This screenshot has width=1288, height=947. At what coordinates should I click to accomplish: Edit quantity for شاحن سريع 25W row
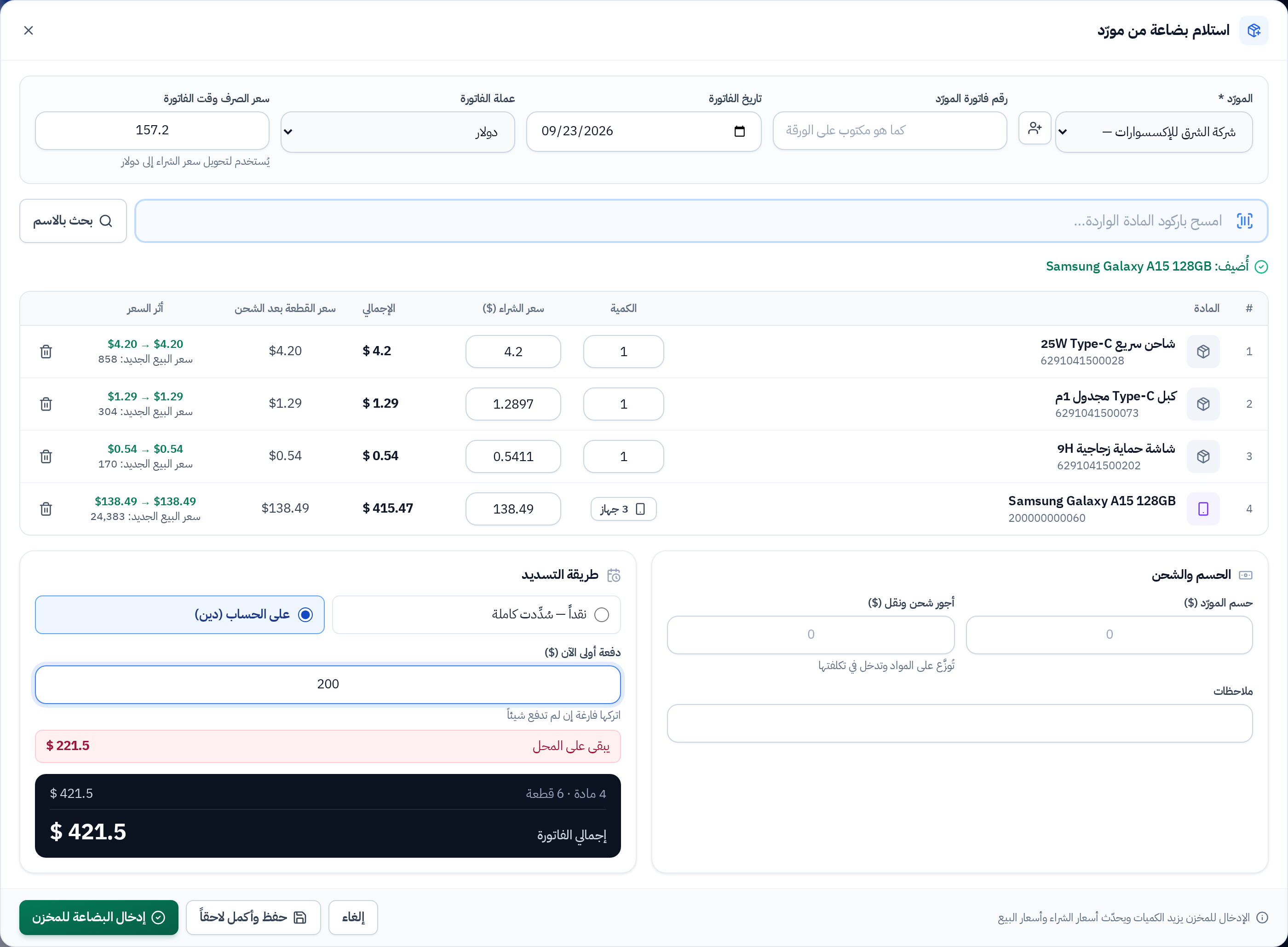(623, 352)
